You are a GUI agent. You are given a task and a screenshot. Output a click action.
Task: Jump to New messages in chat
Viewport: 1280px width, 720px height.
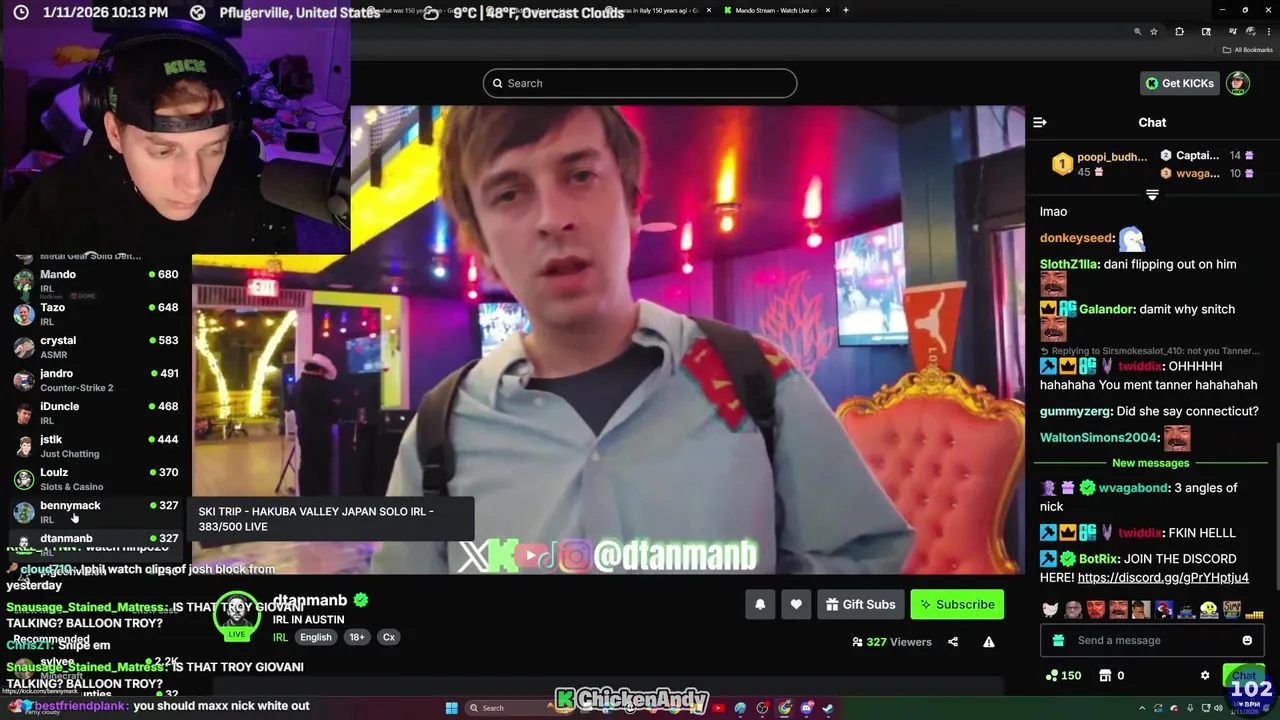(1151, 463)
